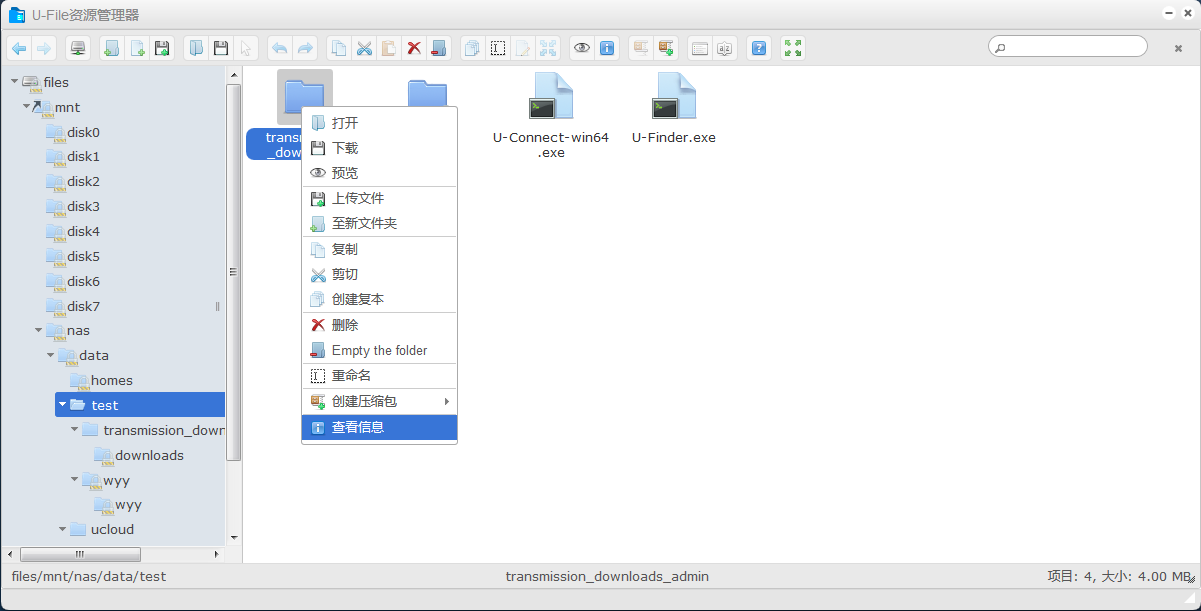Click the copy toolbar icon
This screenshot has height=611, width=1201.
[x=339, y=48]
